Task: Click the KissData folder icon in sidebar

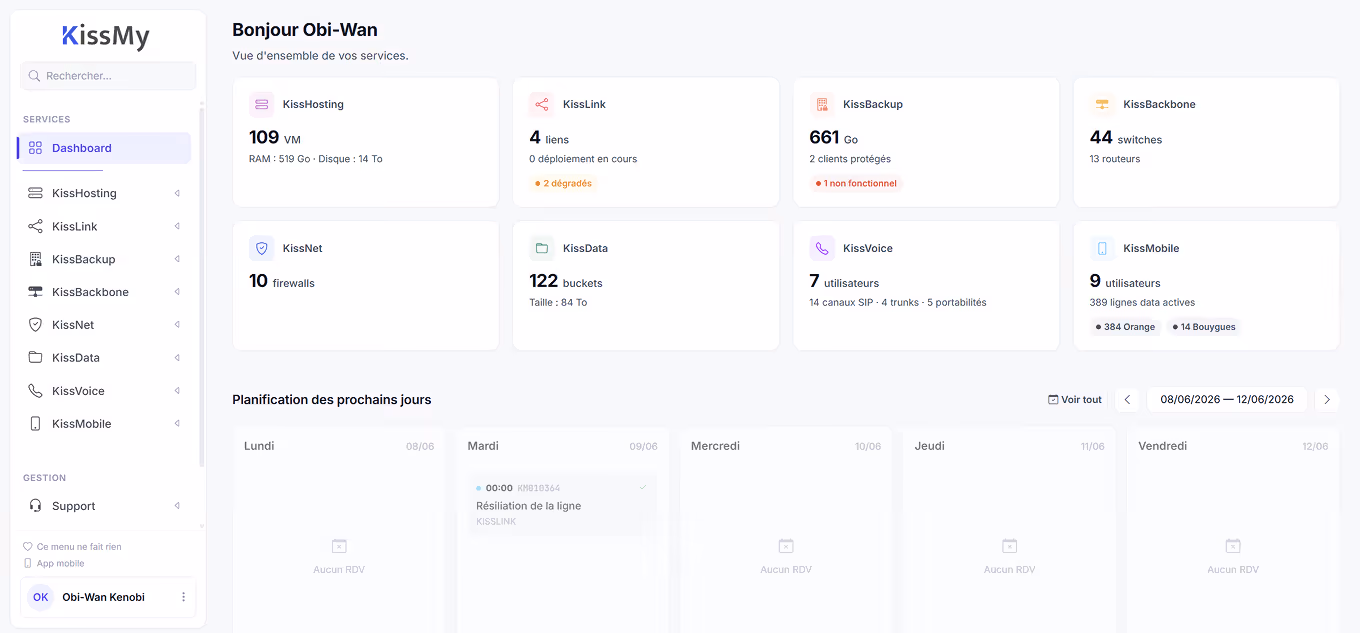Action: coord(35,357)
